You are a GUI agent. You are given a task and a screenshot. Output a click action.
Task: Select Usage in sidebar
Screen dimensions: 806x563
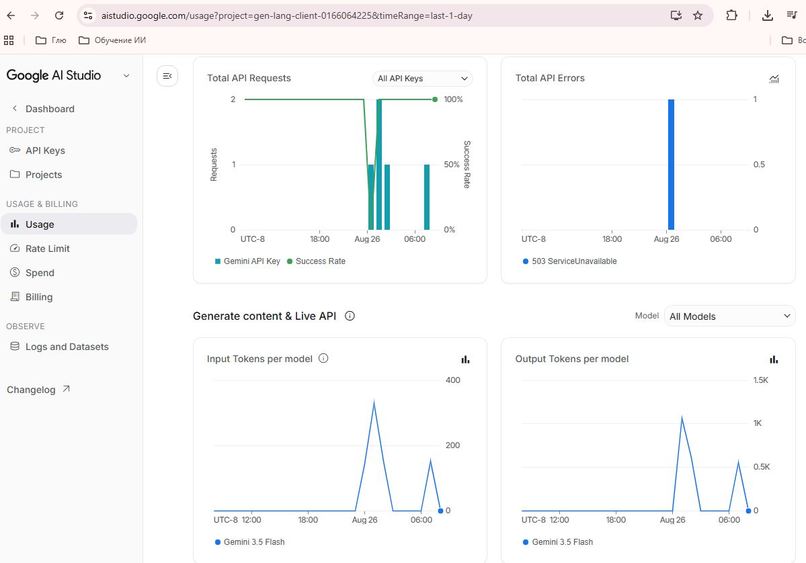69,224
